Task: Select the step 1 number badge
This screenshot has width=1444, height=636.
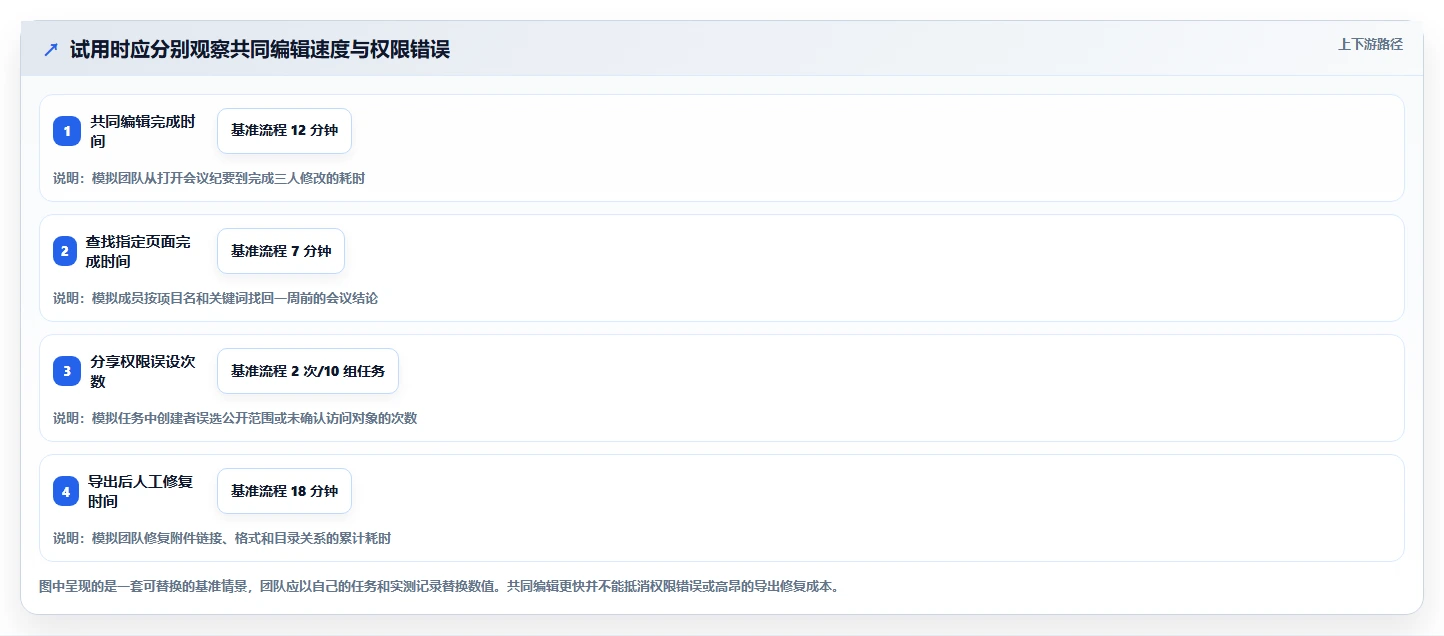Action: click(x=67, y=131)
